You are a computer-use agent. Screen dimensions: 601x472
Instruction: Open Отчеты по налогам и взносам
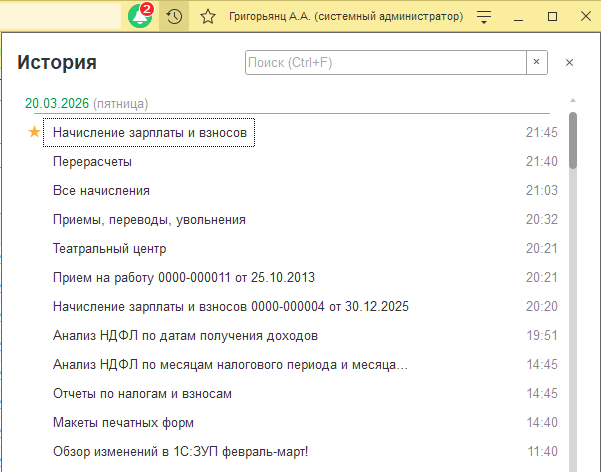142,393
